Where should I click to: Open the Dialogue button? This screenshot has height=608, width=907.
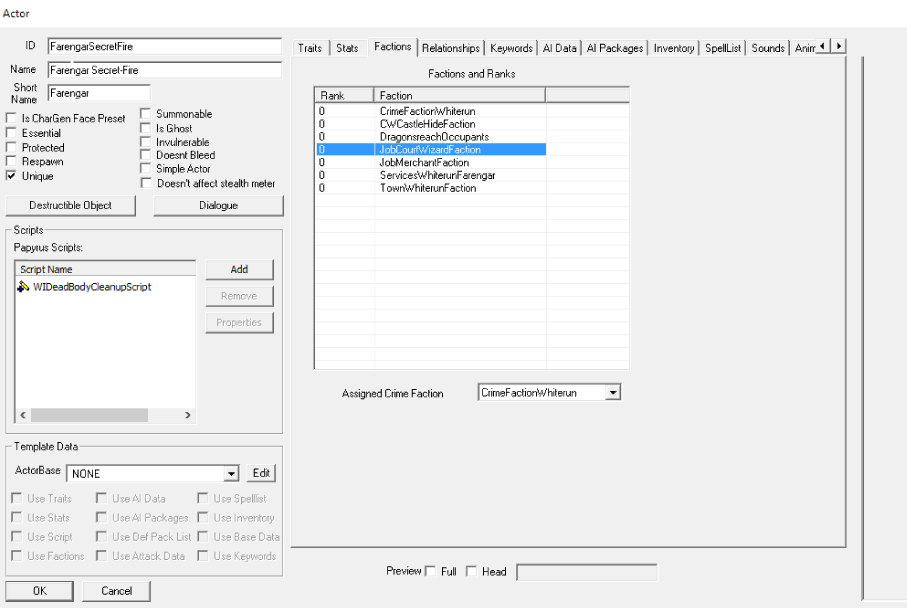219,205
